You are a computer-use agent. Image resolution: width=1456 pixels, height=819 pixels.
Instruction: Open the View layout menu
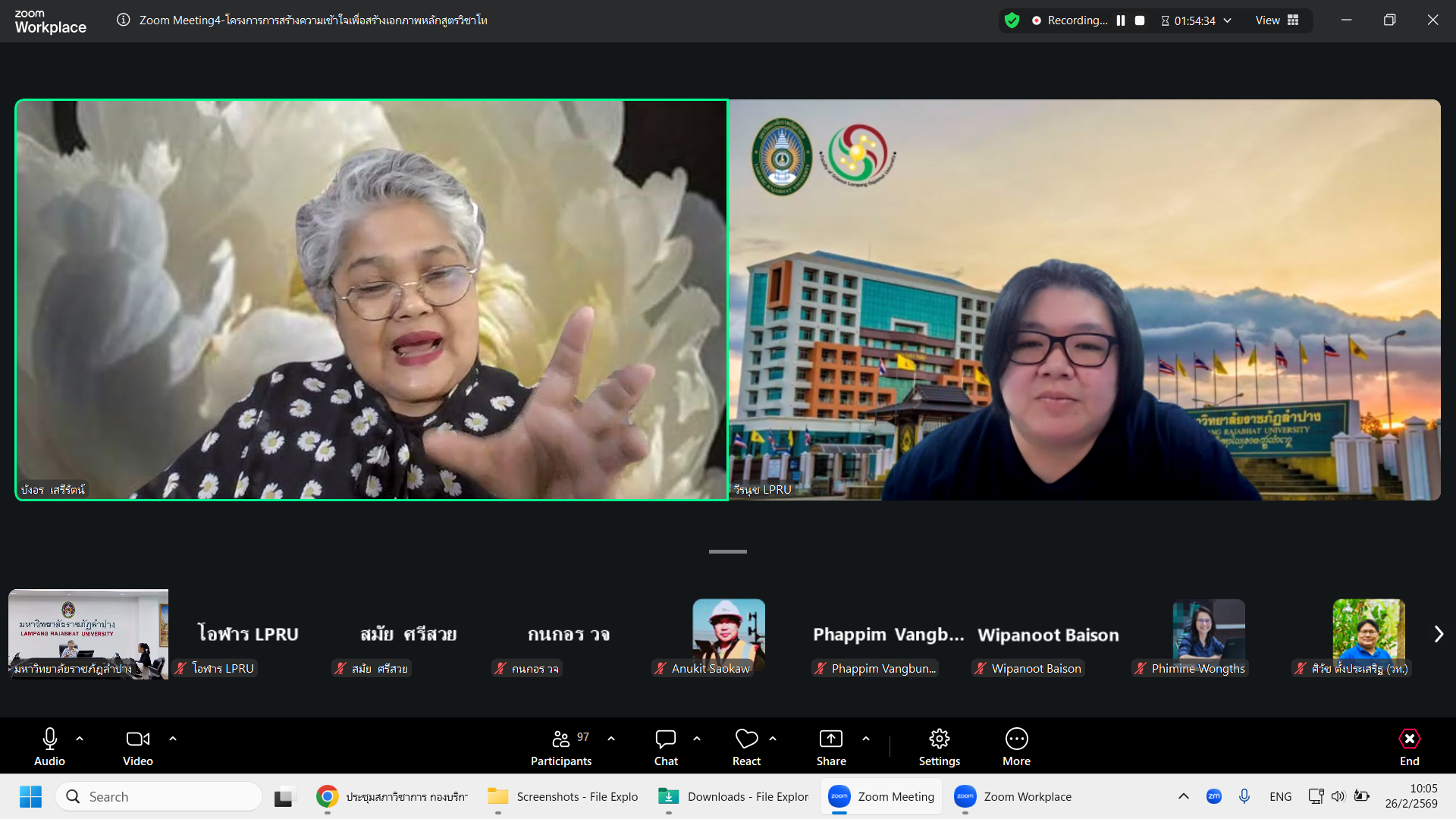click(x=1278, y=20)
